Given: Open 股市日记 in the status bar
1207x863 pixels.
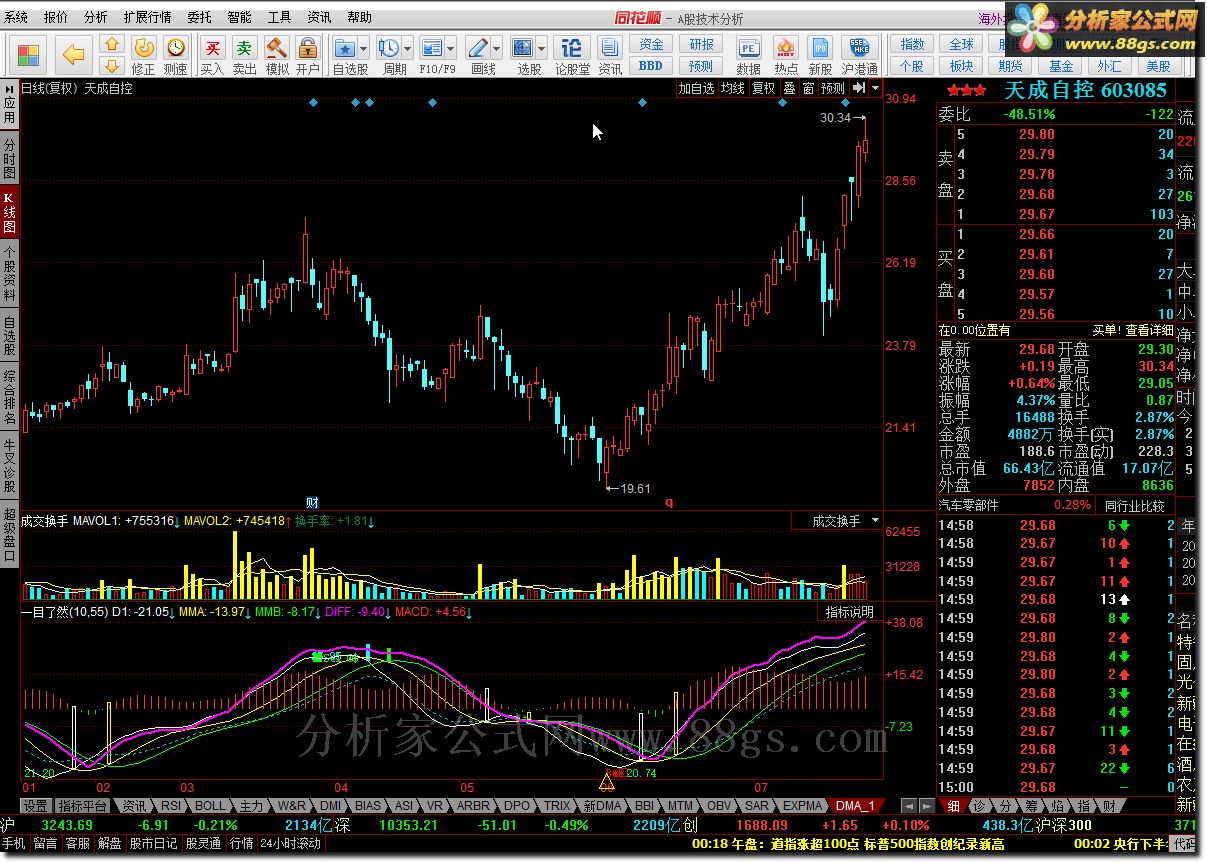Looking at the screenshot, I should click(153, 844).
